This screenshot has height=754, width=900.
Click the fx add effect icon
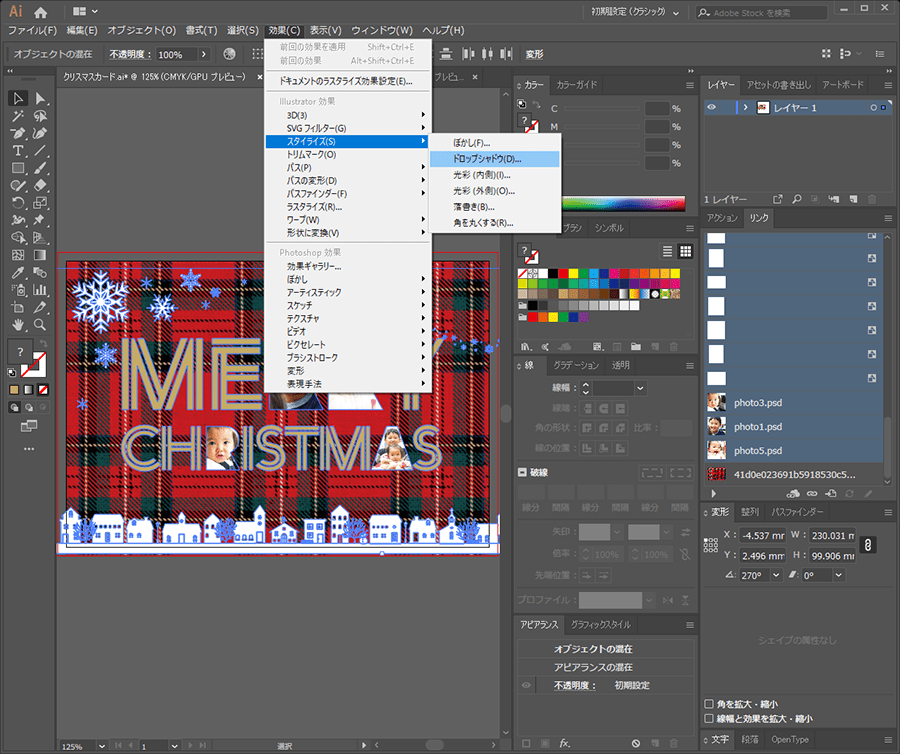[x=564, y=743]
